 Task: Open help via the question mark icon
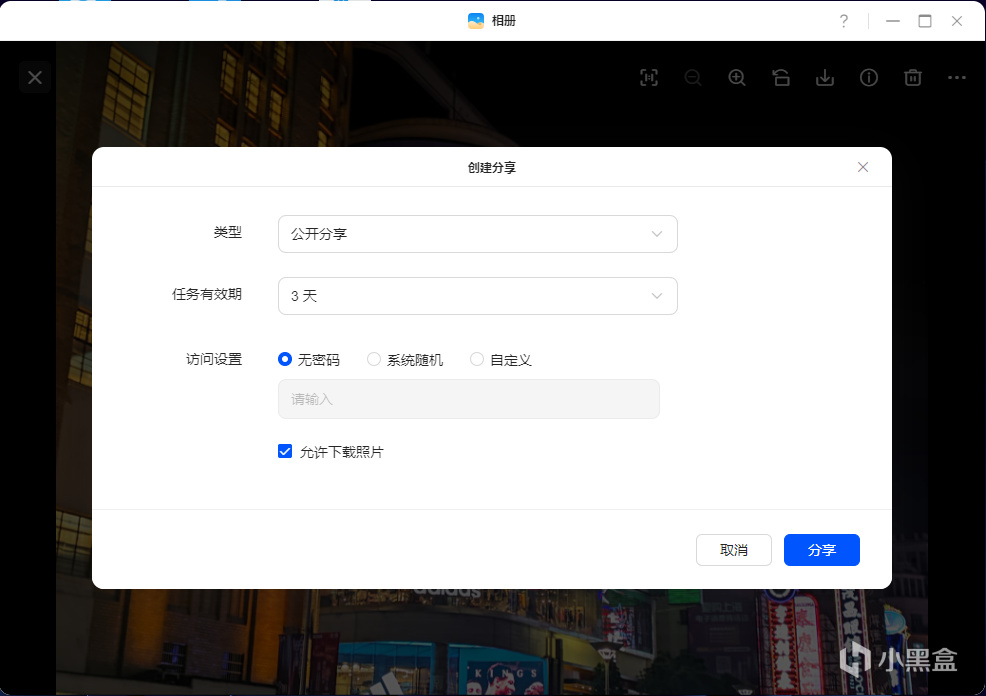(x=844, y=21)
